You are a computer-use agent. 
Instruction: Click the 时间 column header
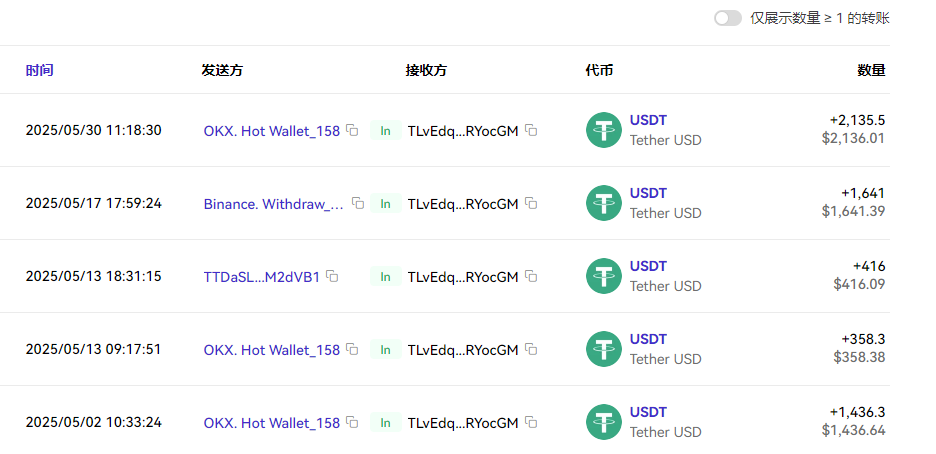pyautogui.click(x=40, y=70)
